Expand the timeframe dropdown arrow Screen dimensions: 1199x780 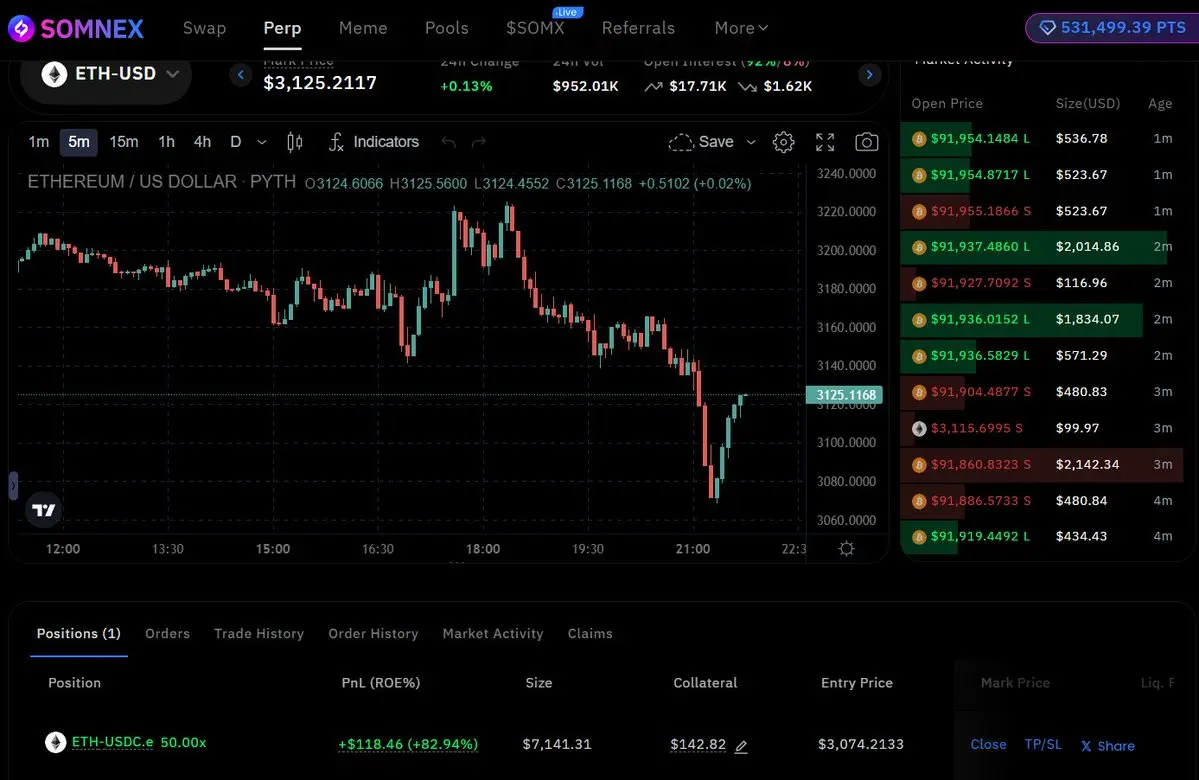(x=262, y=142)
